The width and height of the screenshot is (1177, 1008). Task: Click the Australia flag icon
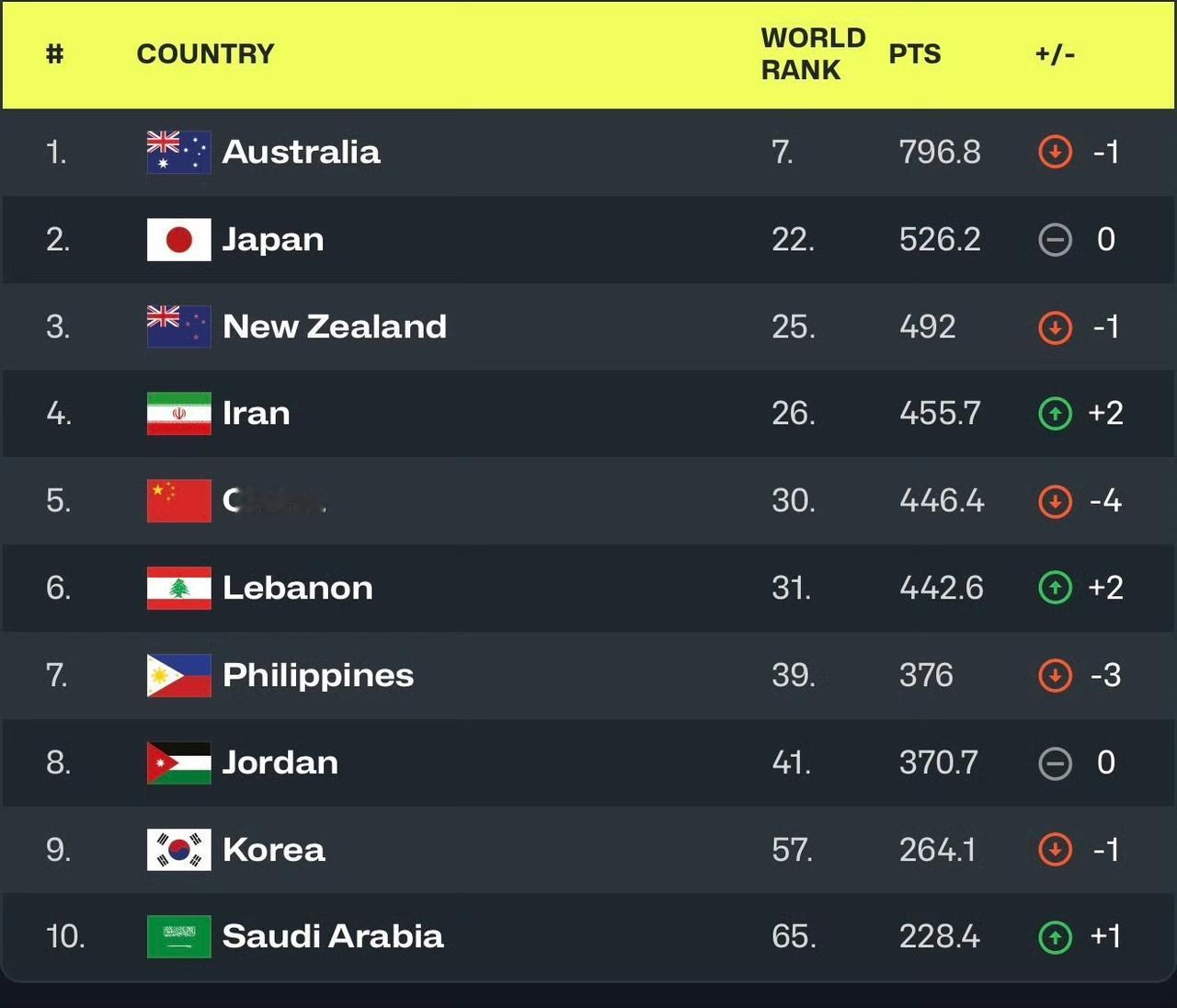tap(178, 152)
